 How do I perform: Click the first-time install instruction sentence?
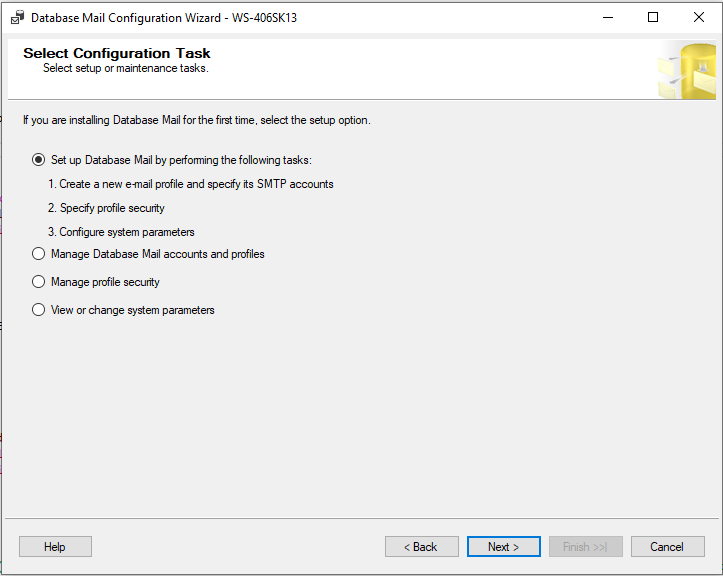click(x=197, y=120)
